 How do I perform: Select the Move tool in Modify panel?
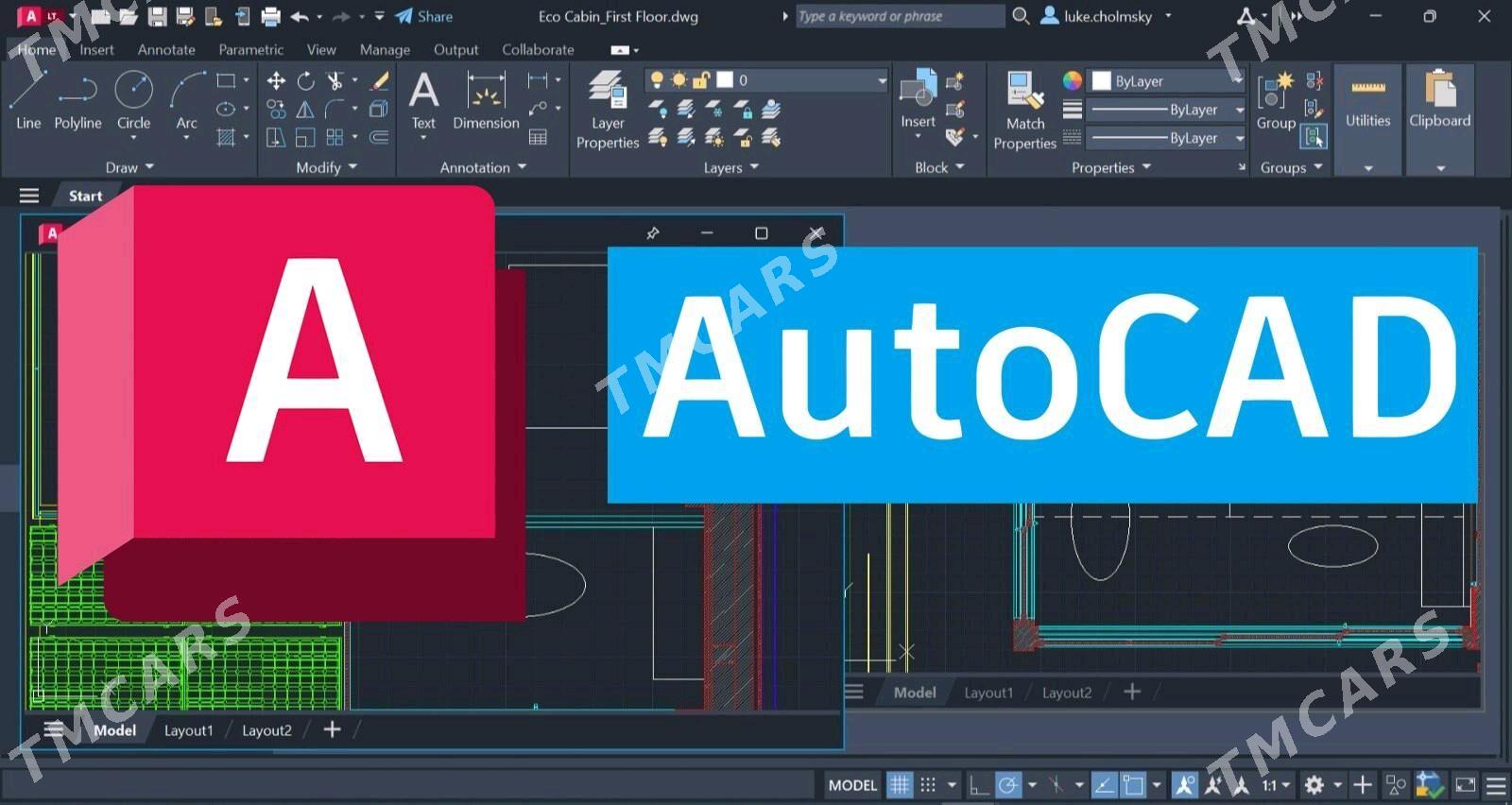[x=276, y=81]
